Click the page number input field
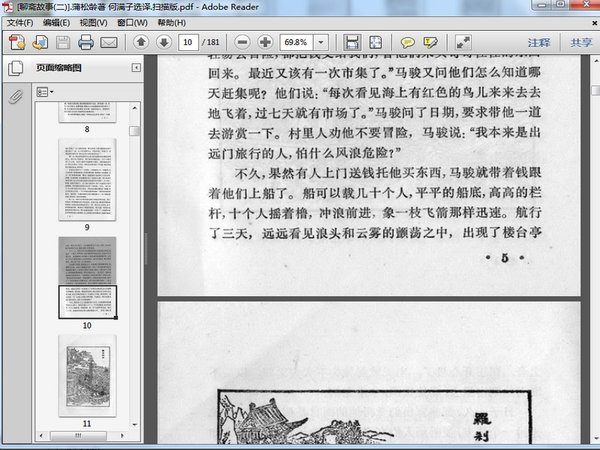 tap(187, 42)
